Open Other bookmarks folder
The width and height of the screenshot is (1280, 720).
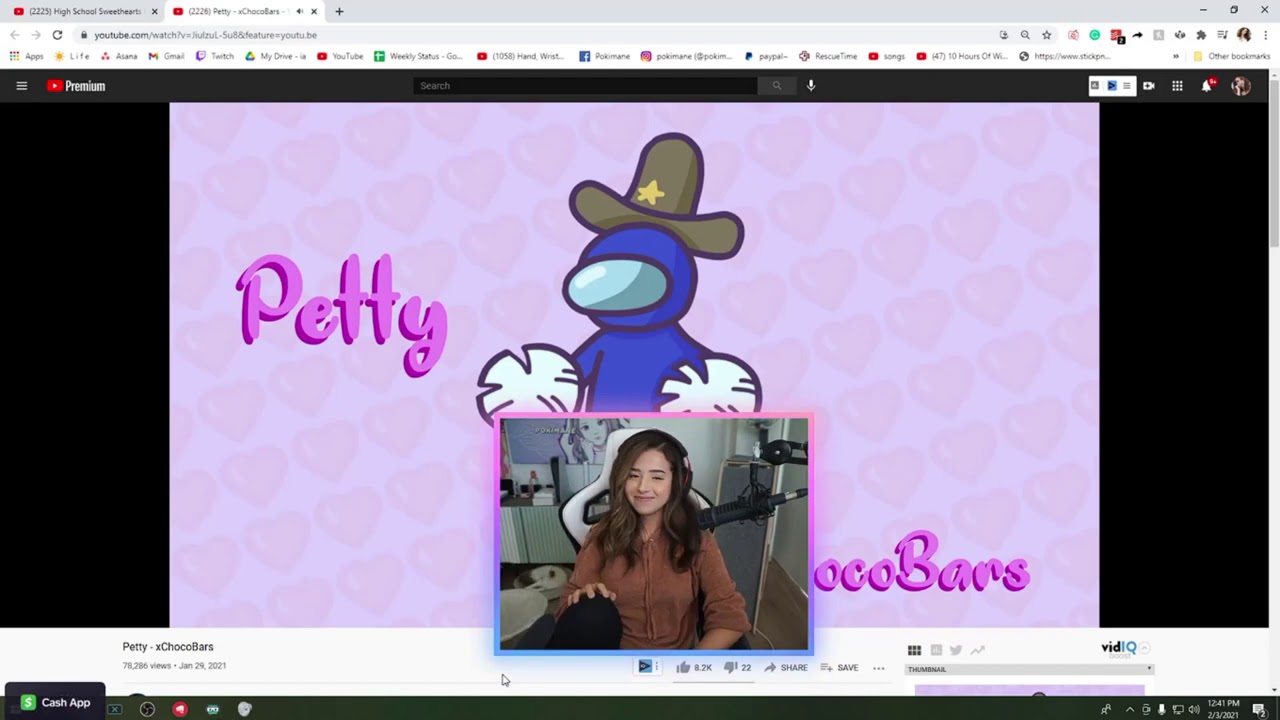tap(1232, 56)
